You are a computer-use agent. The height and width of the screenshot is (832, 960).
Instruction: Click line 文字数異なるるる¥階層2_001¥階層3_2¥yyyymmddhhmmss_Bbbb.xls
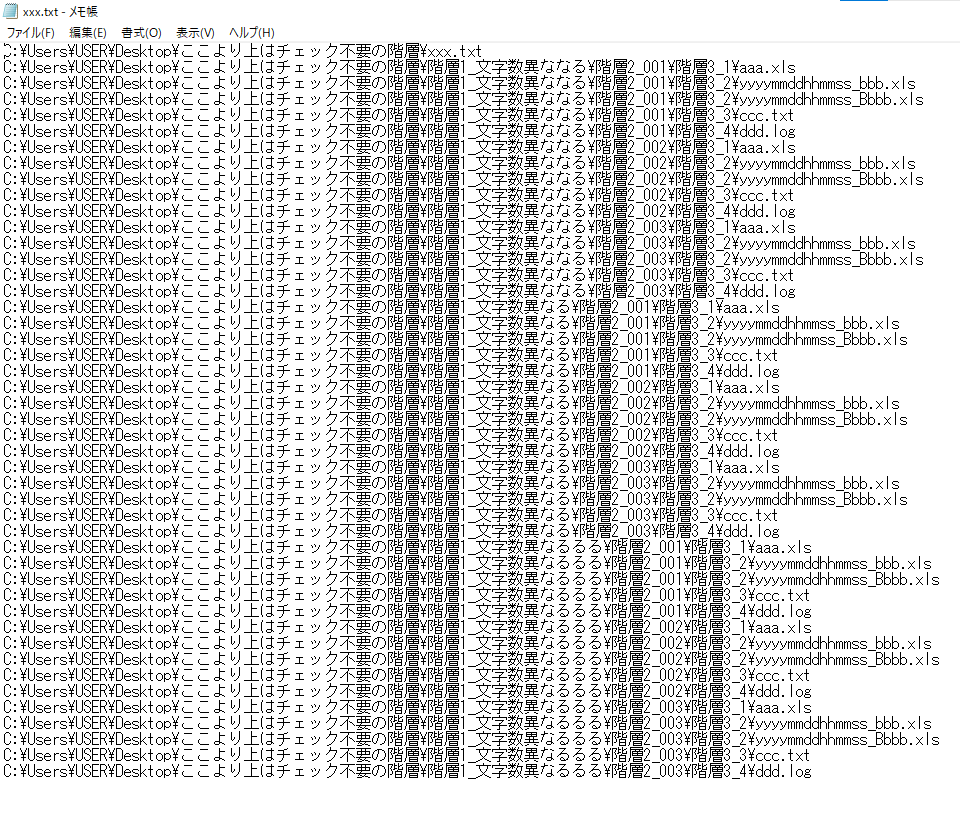[471, 579]
